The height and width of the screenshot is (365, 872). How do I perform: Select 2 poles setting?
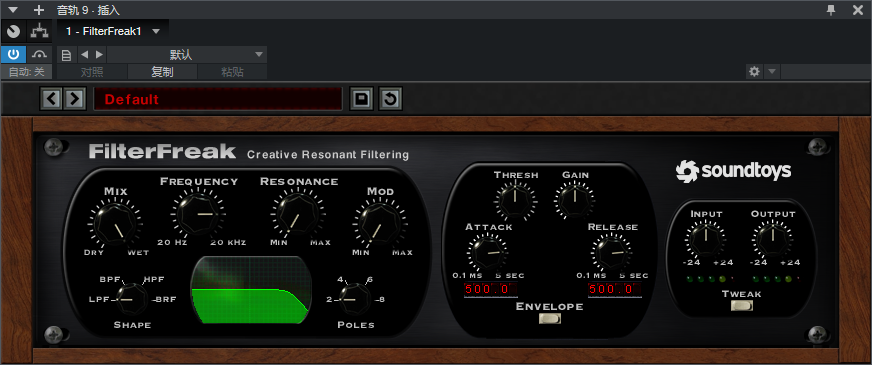tap(329, 299)
